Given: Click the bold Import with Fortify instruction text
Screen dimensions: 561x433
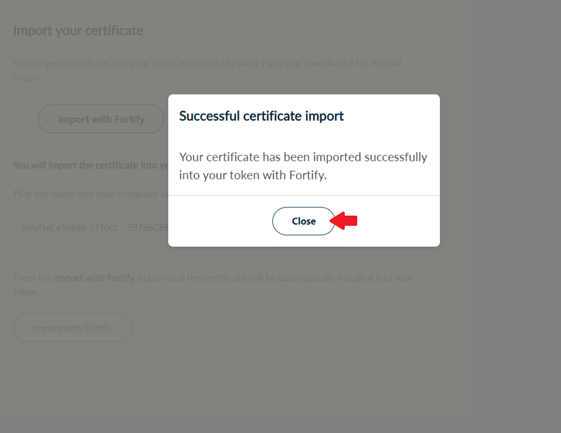Looking at the screenshot, I should click(95, 278).
